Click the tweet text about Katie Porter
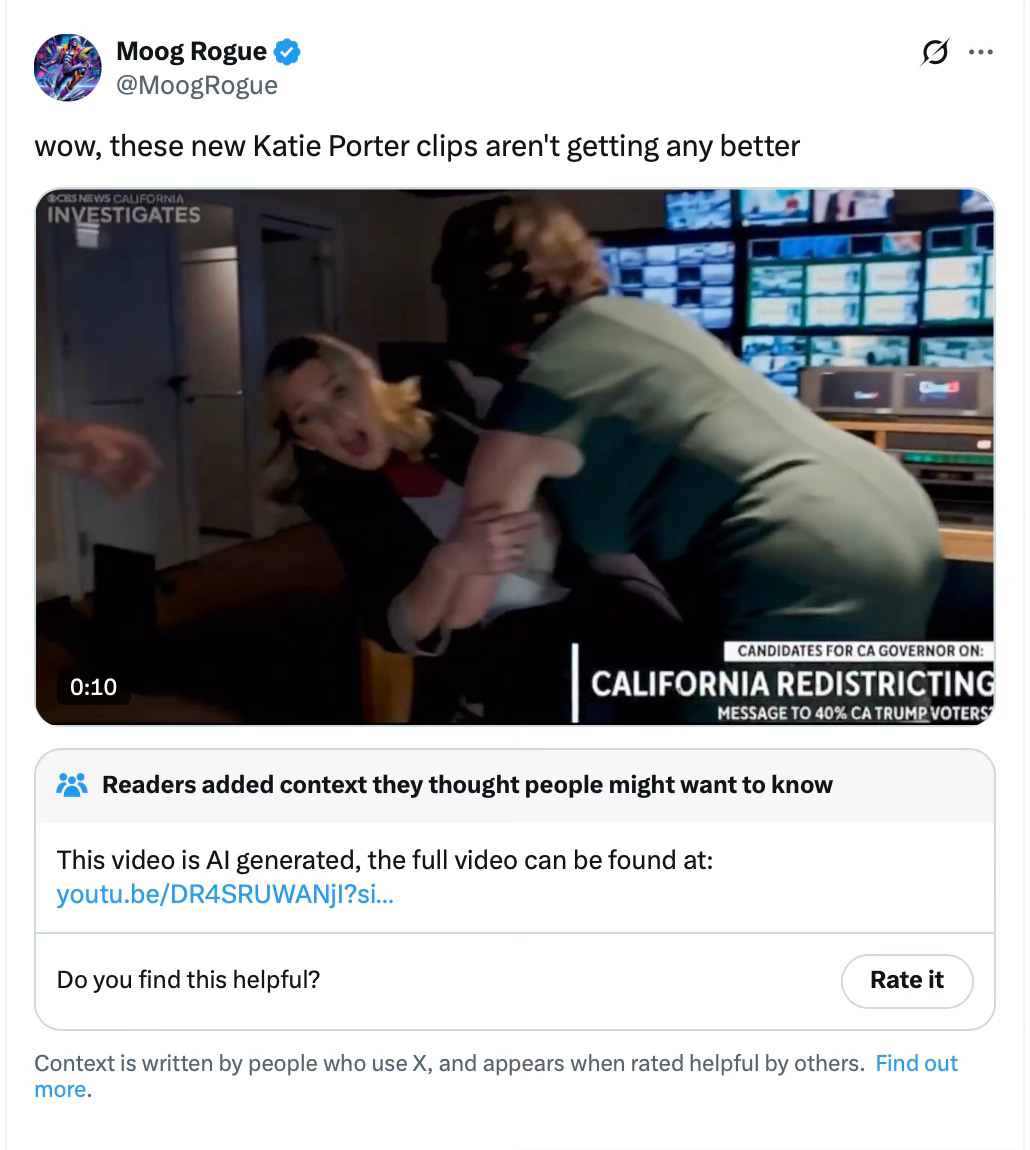1030x1150 pixels. [x=417, y=146]
